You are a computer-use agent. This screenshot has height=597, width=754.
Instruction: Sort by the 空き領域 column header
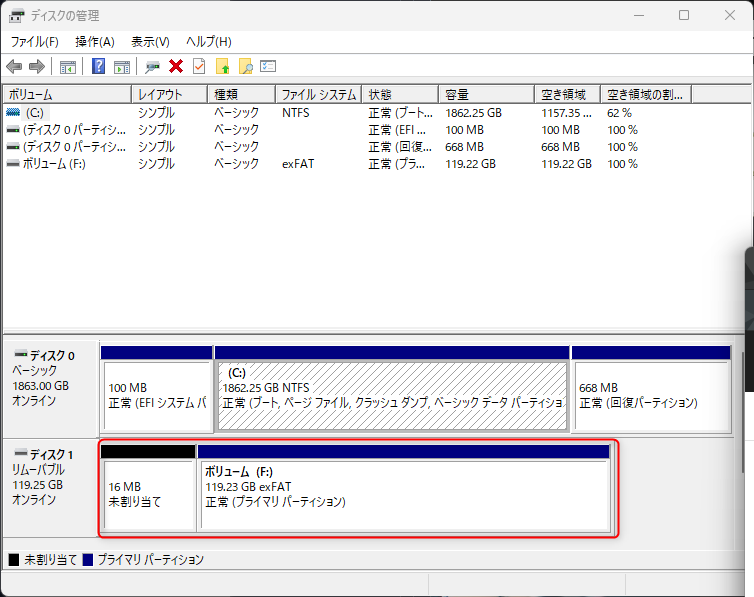(568, 94)
